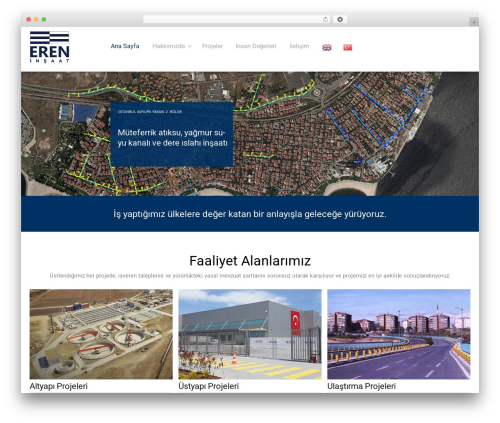Open a new tab with plus button
The height and width of the screenshot is (423, 500).
[x=474, y=22]
